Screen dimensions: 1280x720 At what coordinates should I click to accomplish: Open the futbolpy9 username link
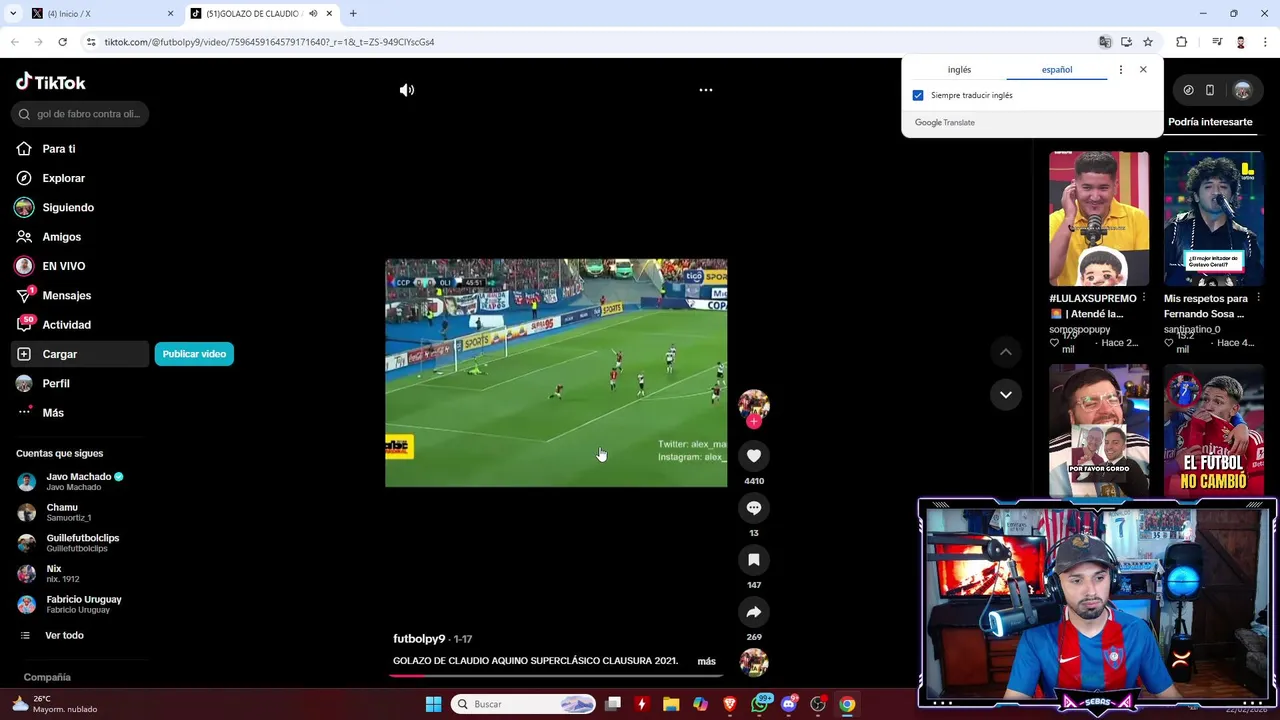(x=419, y=639)
